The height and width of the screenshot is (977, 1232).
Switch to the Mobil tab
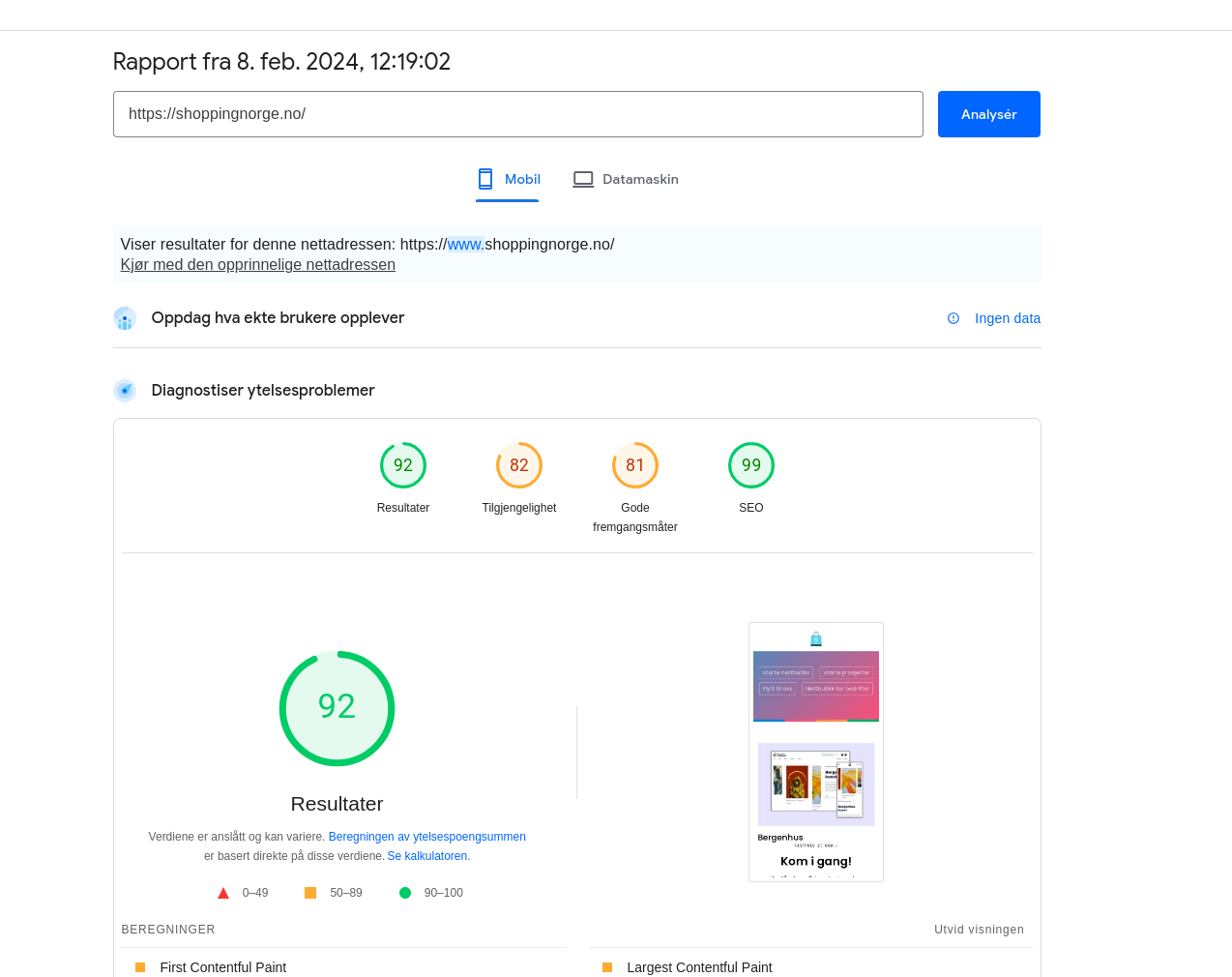click(508, 179)
